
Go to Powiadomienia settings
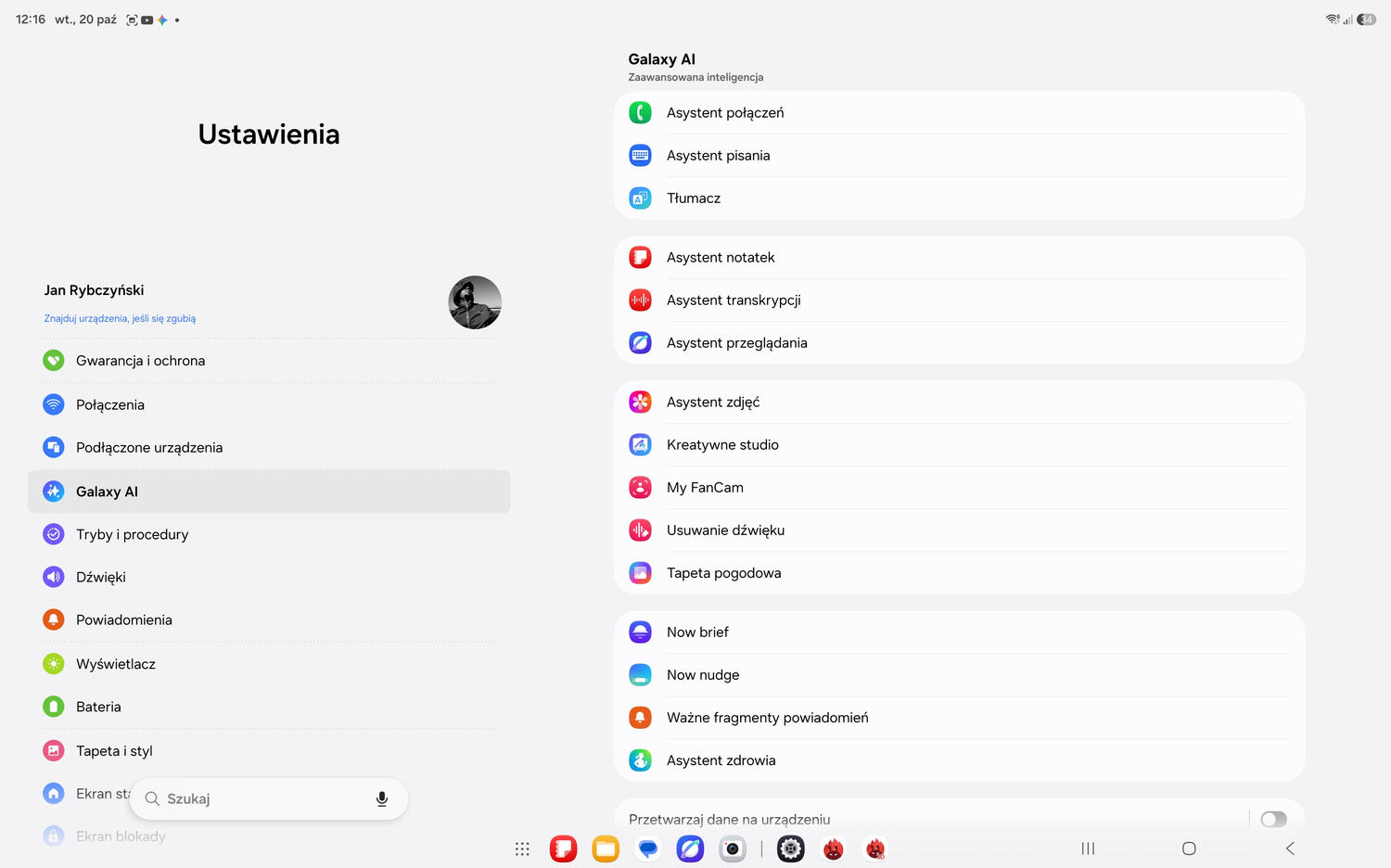pos(269,619)
